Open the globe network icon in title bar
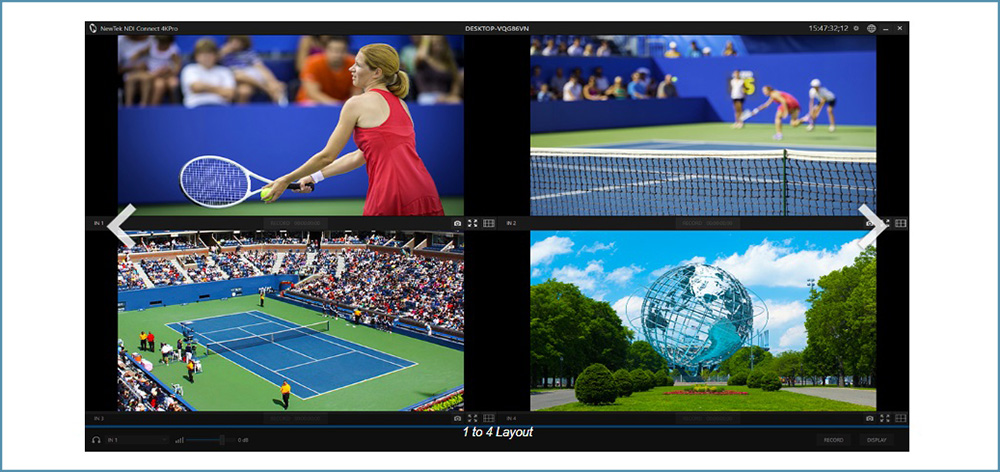Image resolution: width=1000 pixels, height=472 pixels. 871,28
